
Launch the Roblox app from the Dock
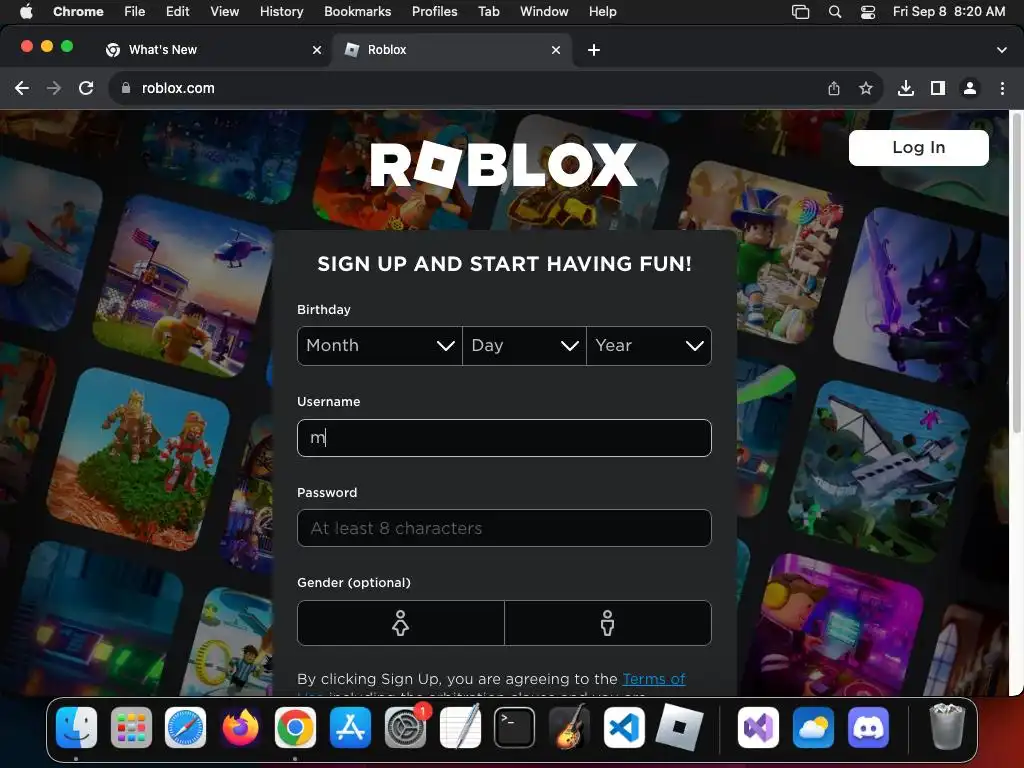[x=679, y=728]
